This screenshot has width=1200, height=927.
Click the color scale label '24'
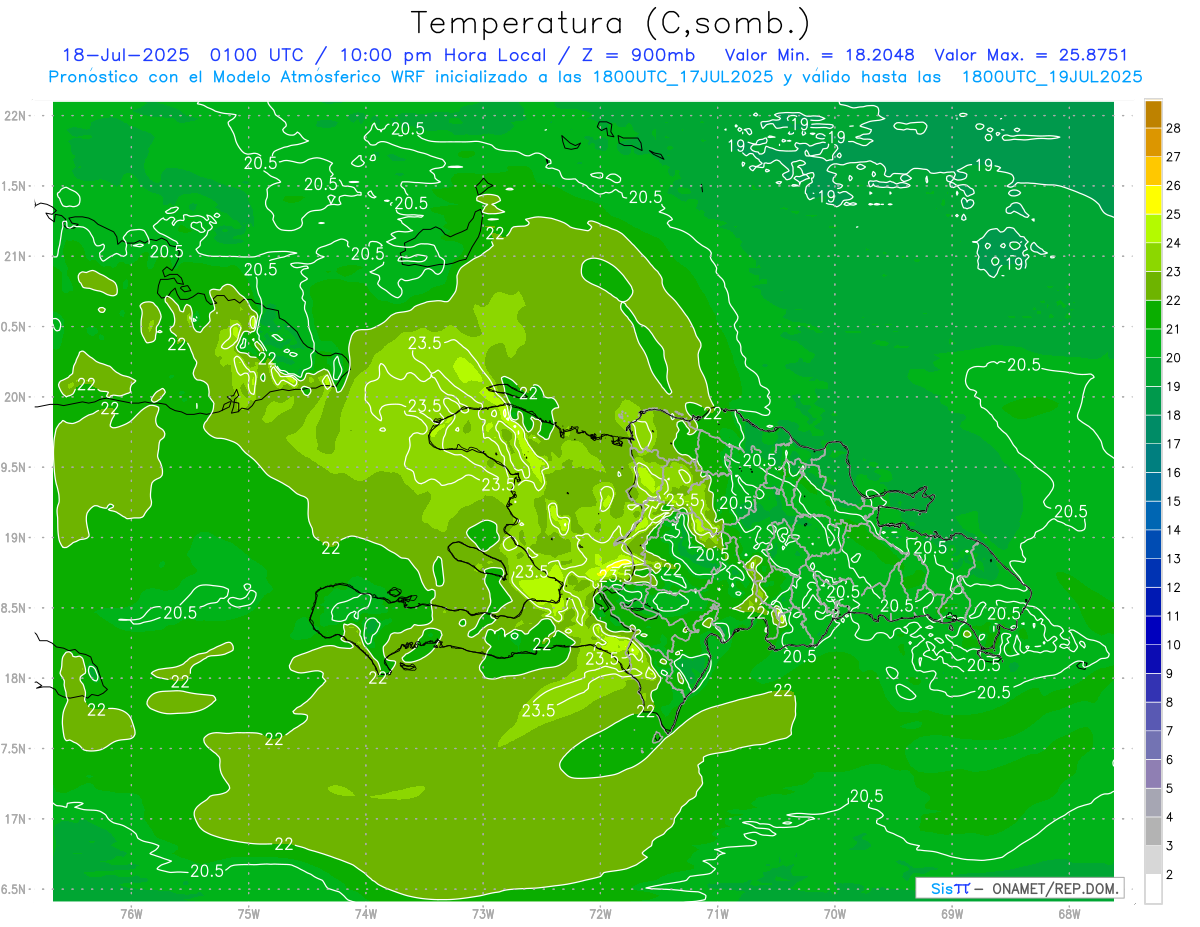click(x=1174, y=242)
